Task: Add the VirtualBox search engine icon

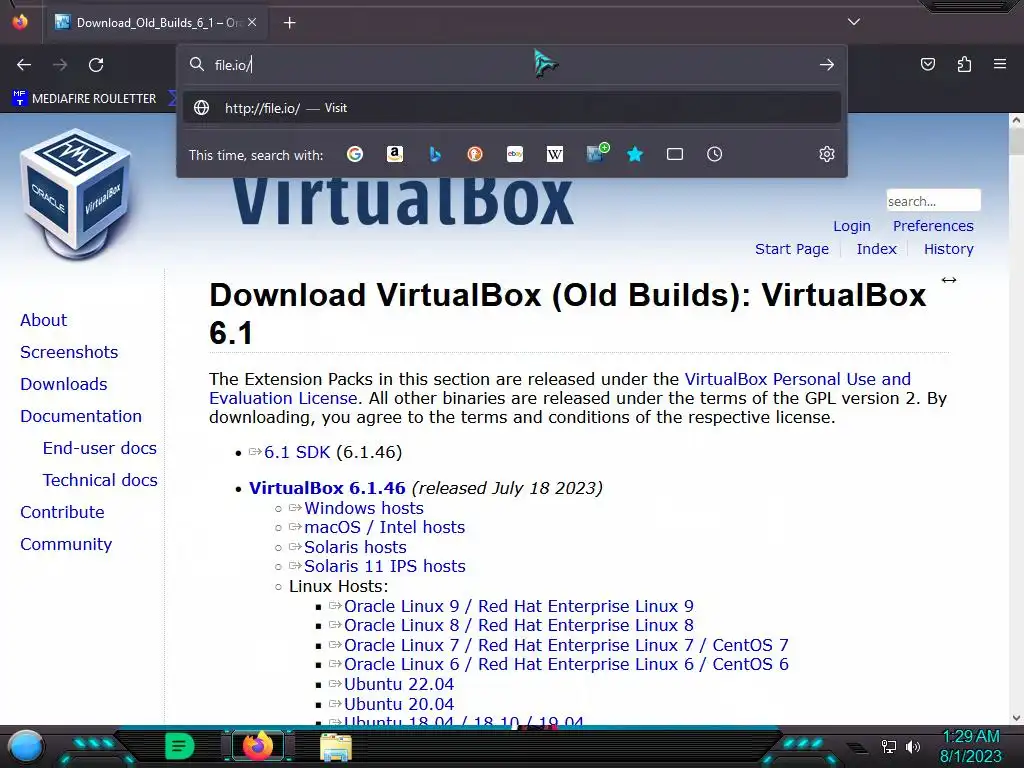Action: [596, 153]
